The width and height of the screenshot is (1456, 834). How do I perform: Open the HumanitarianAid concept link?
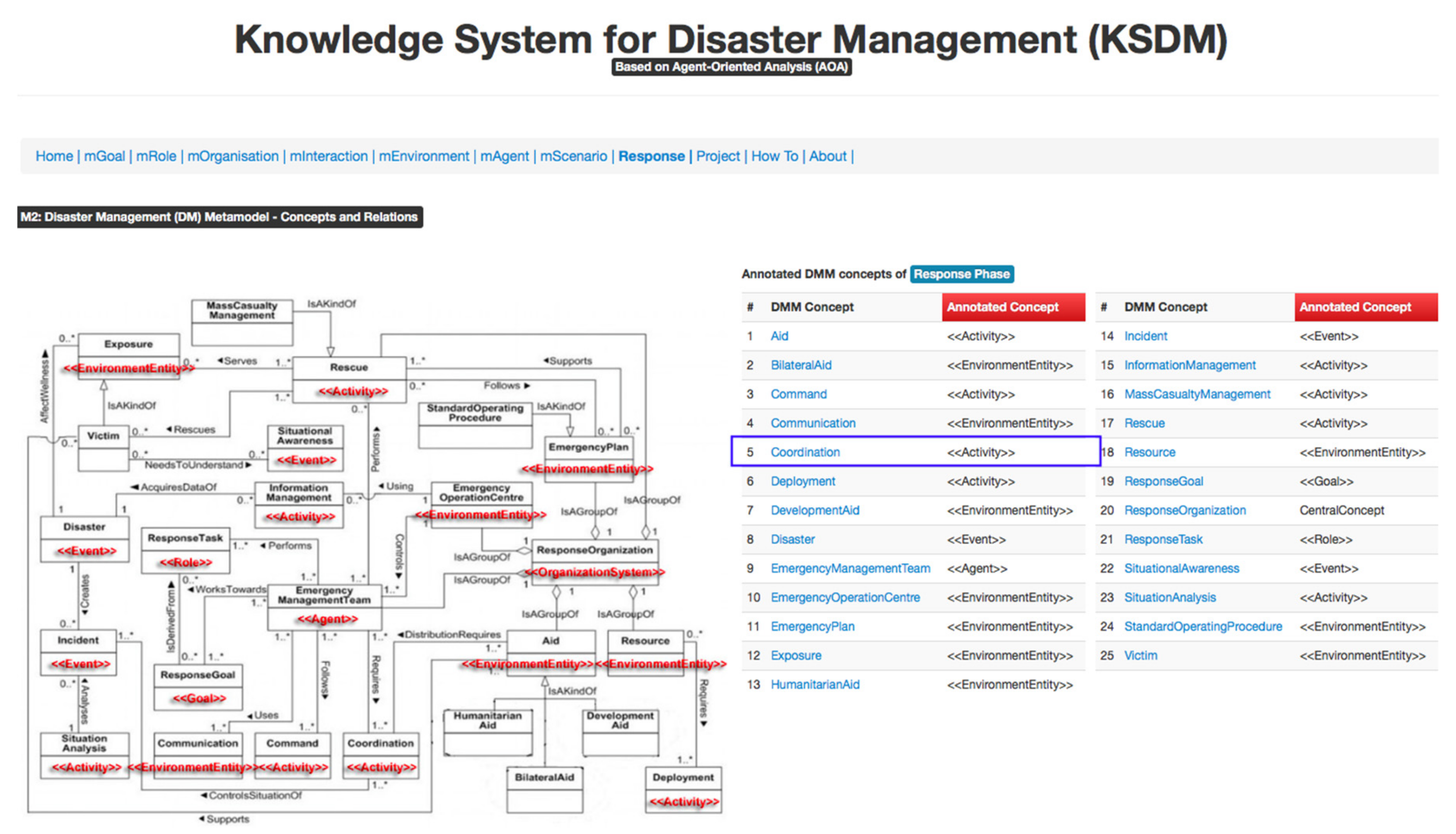pyautogui.click(x=814, y=684)
